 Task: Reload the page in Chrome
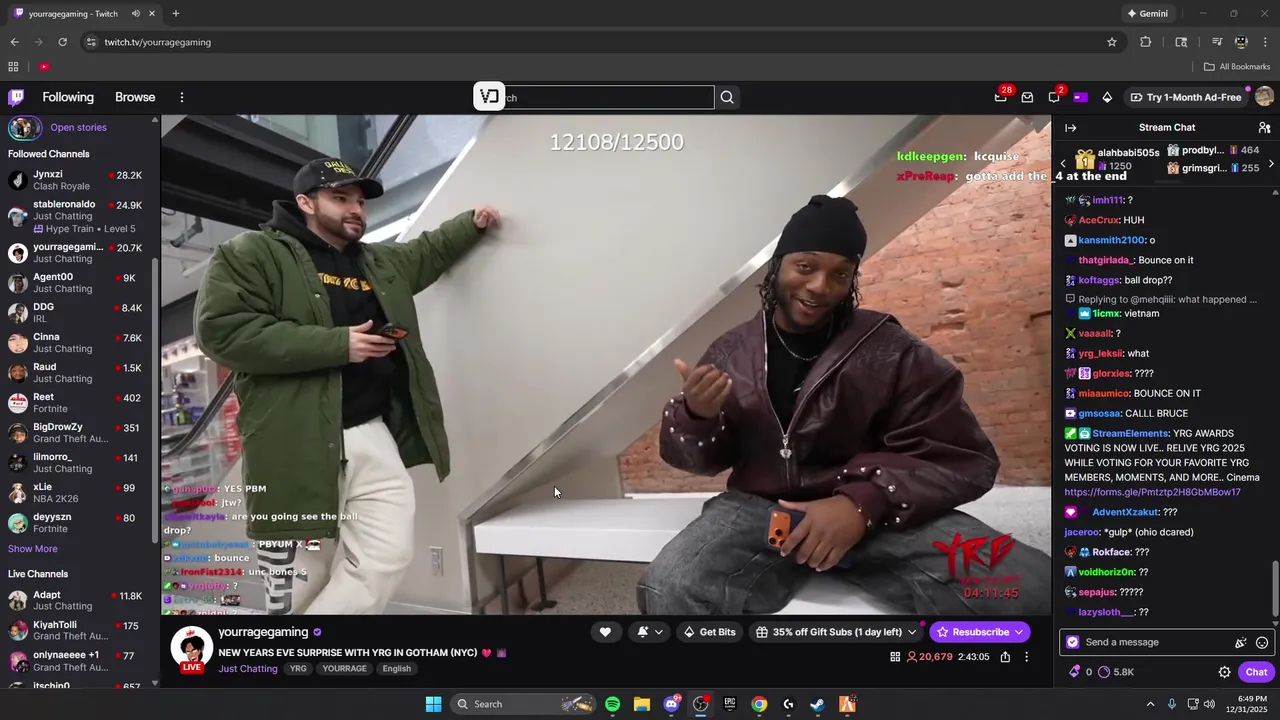pyautogui.click(x=62, y=42)
